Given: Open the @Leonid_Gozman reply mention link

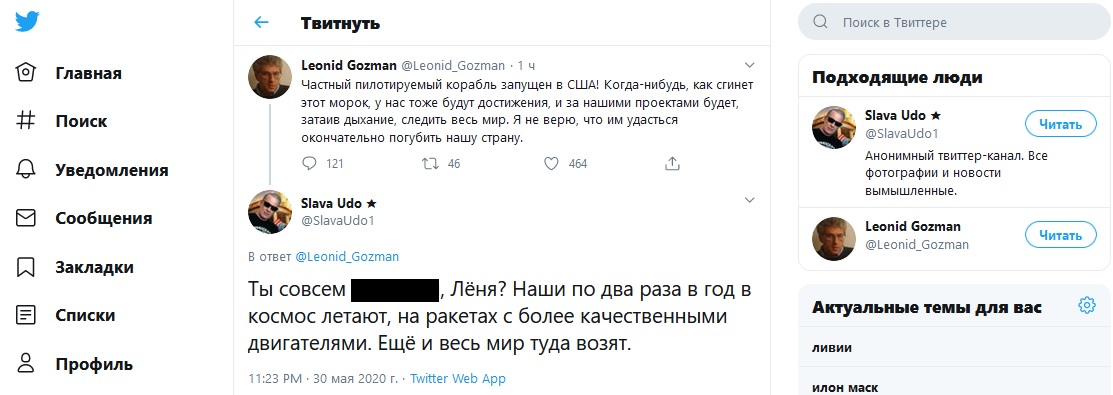Looking at the screenshot, I should click(x=347, y=256).
